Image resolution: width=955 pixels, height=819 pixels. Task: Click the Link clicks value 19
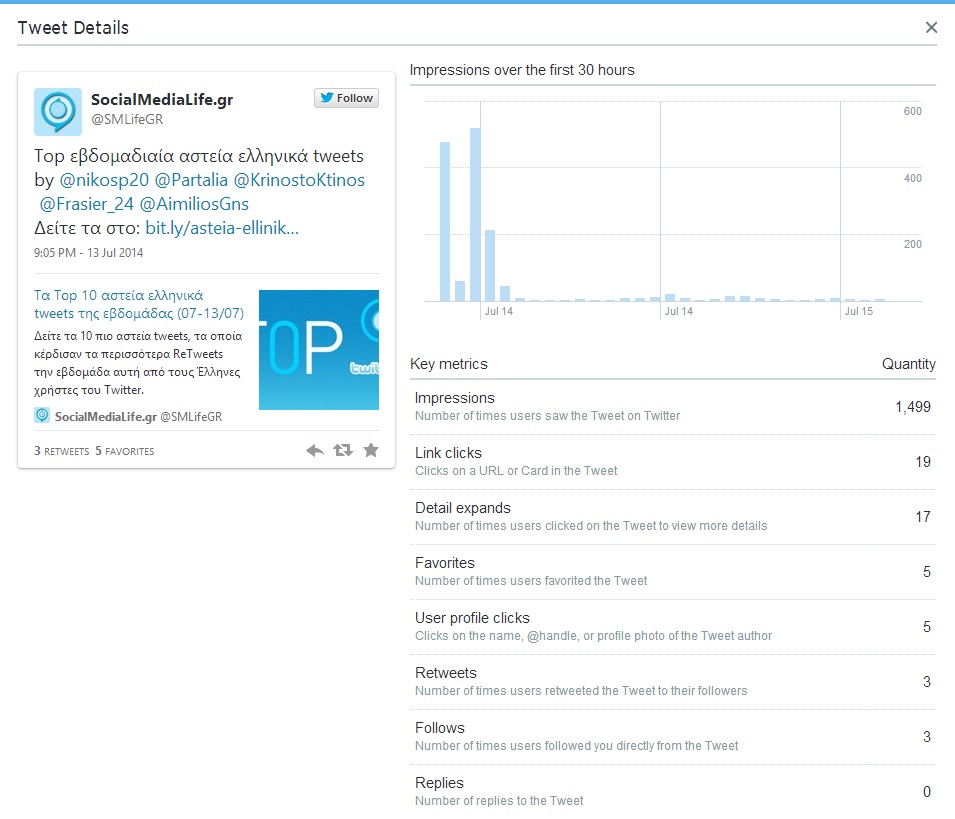click(923, 462)
